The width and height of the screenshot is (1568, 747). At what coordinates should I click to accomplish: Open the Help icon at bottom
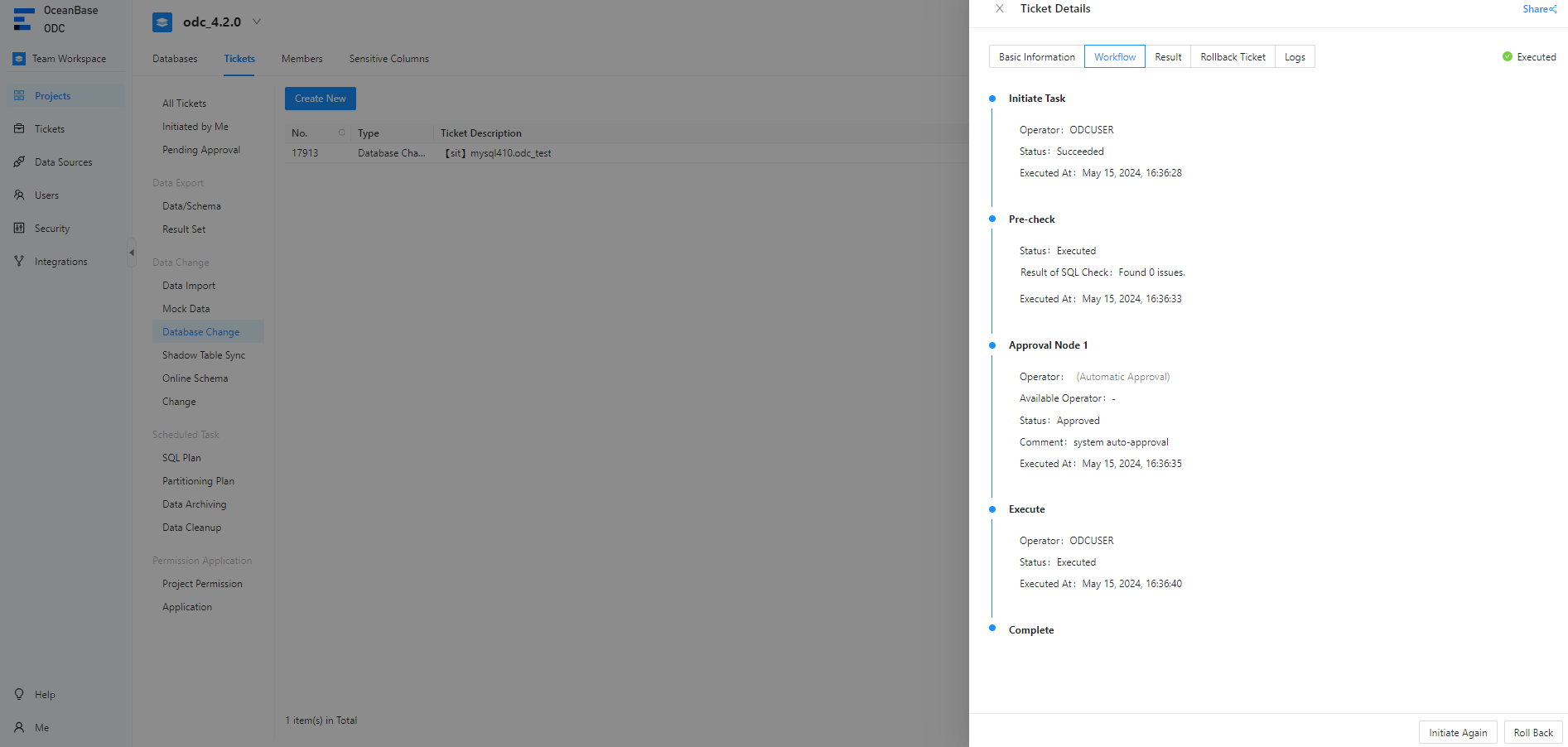pyautogui.click(x=19, y=695)
